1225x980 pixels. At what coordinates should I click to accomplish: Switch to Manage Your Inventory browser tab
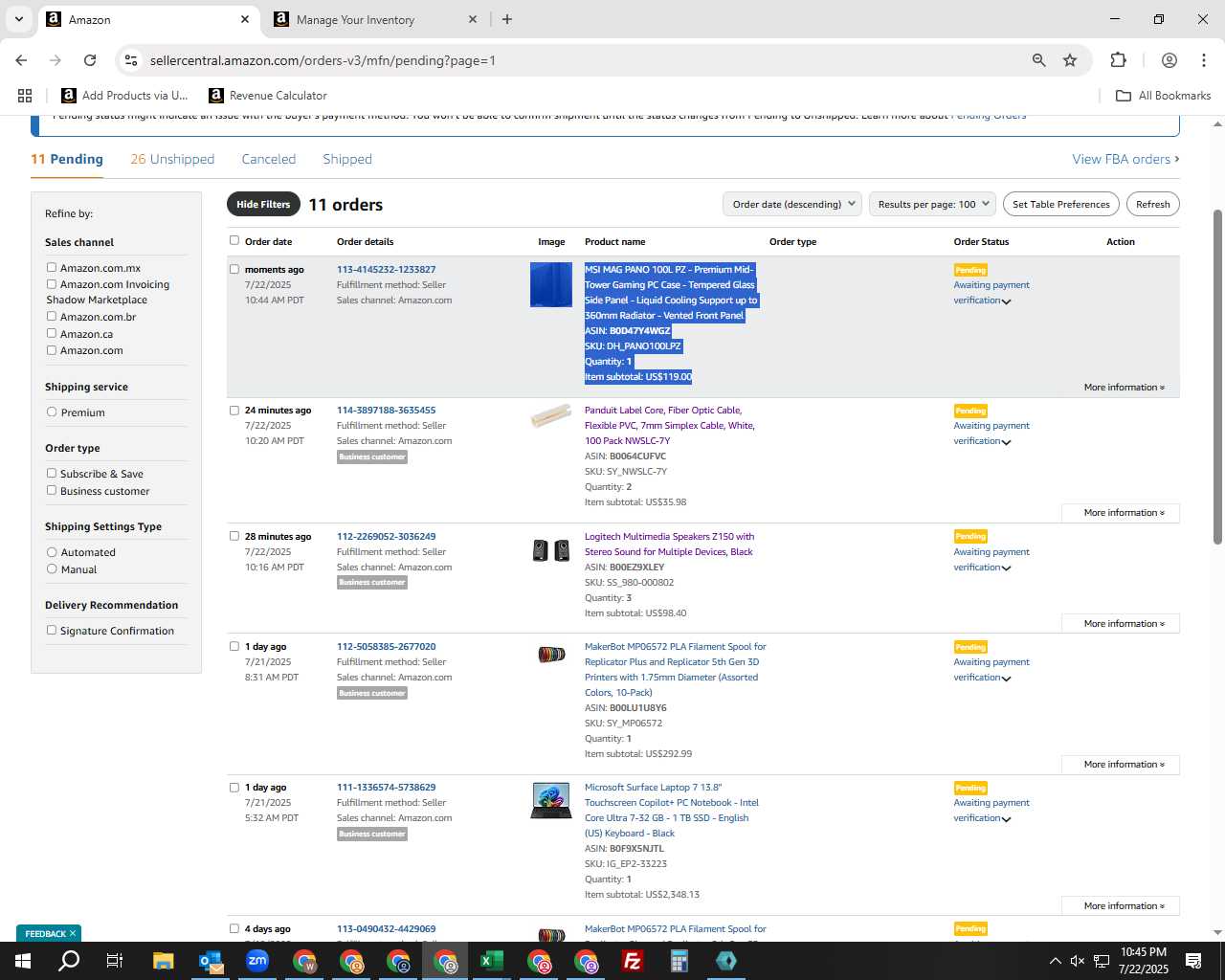click(x=373, y=19)
